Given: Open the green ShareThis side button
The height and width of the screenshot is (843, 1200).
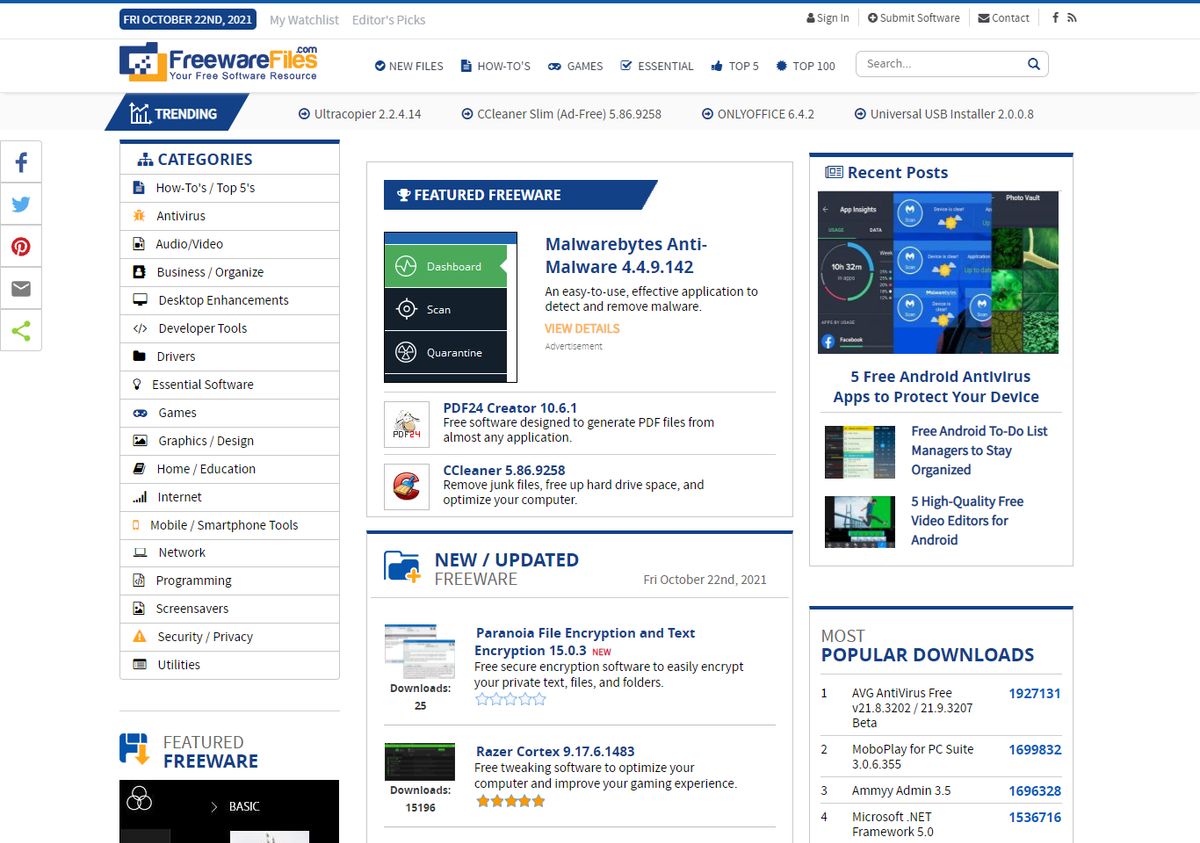Looking at the screenshot, I should pyautogui.click(x=21, y=331).
